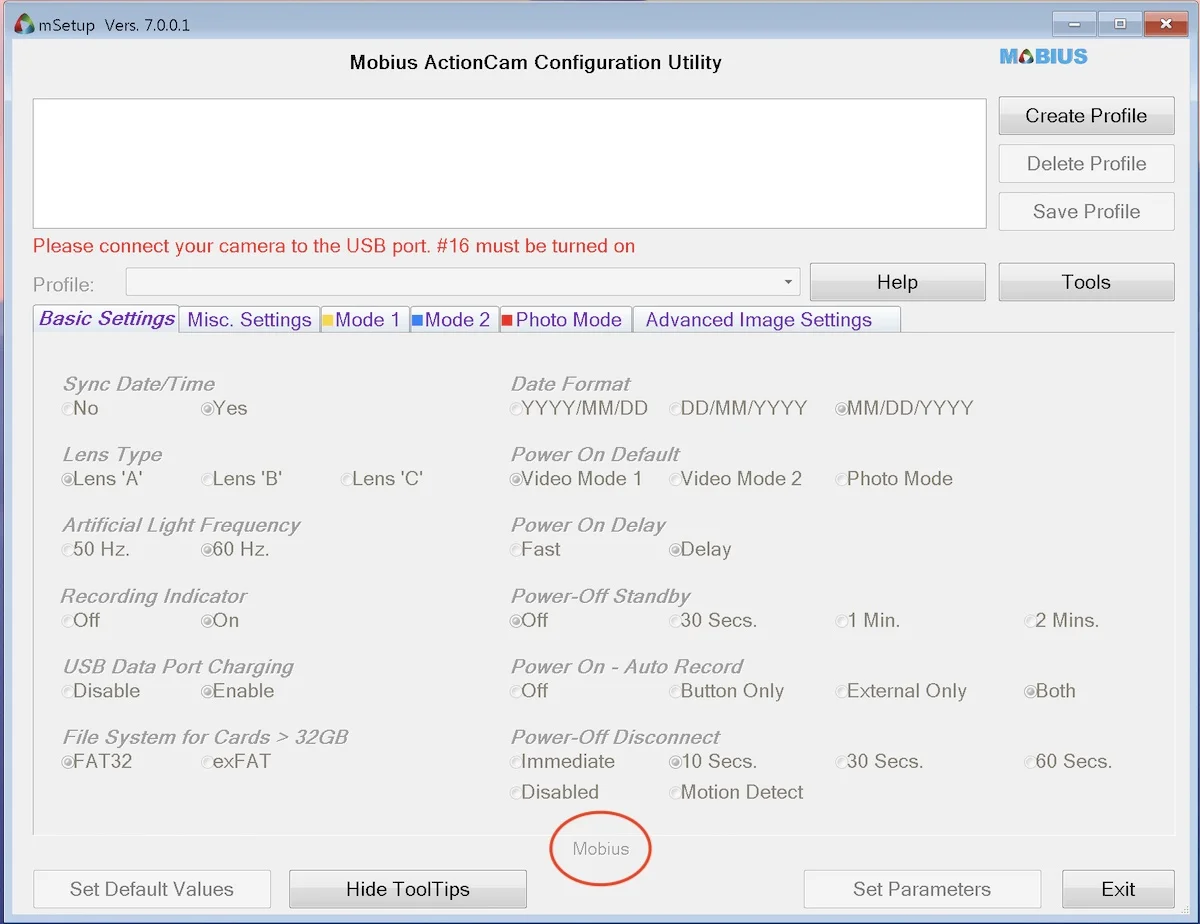Click the mSetup app icon in title bar

(25, 24)
